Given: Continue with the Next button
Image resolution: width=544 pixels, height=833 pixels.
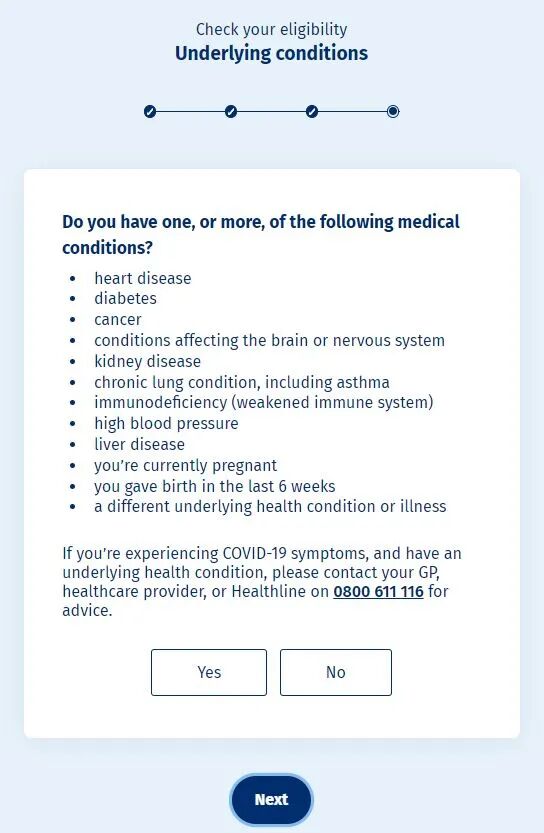Looking at the screenshot, I should (271, 800).
